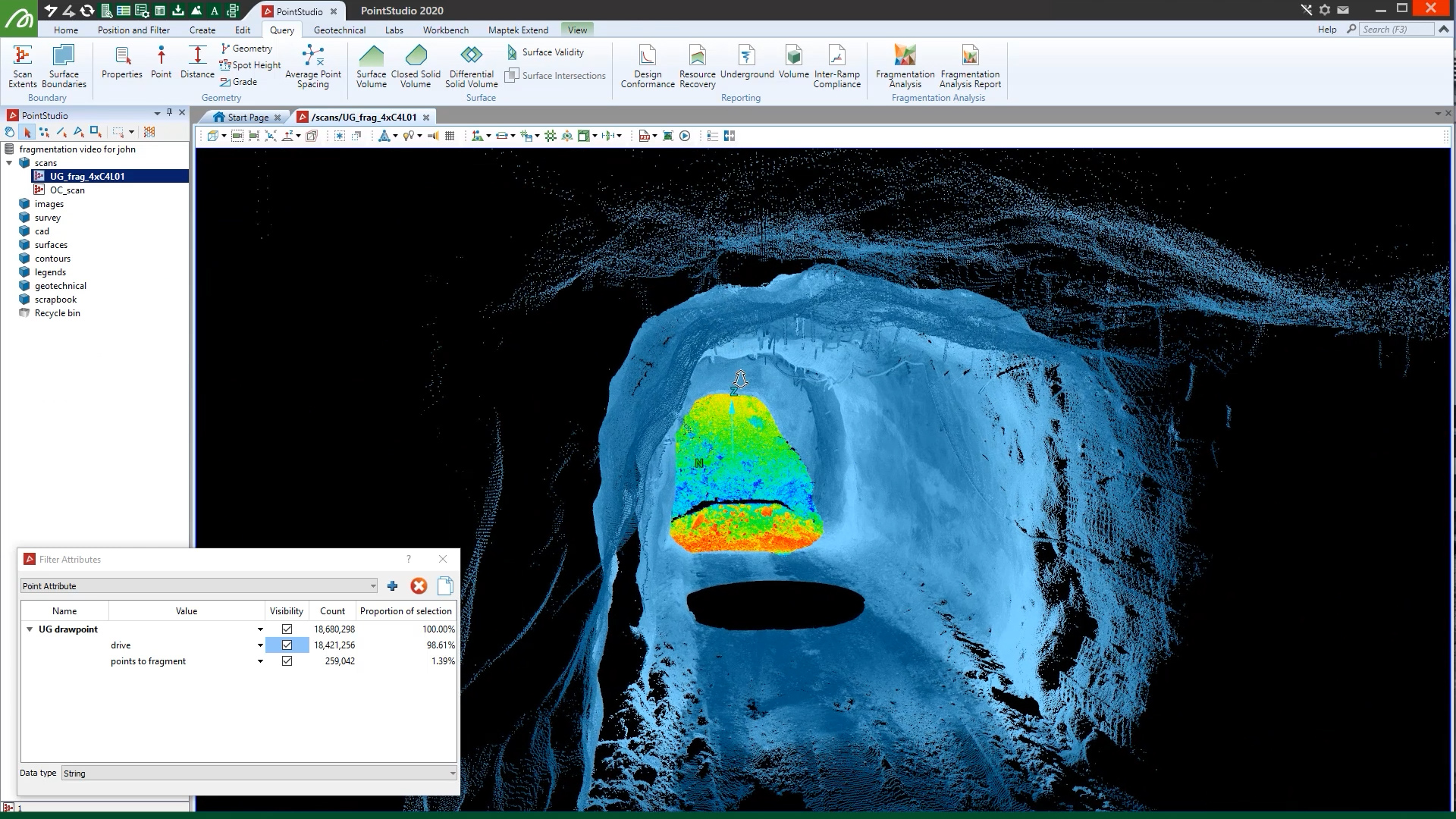Open the Fragmentation Analysis tool
Image resolution: width=1456 pixels, height=819 pixels.
905,65
